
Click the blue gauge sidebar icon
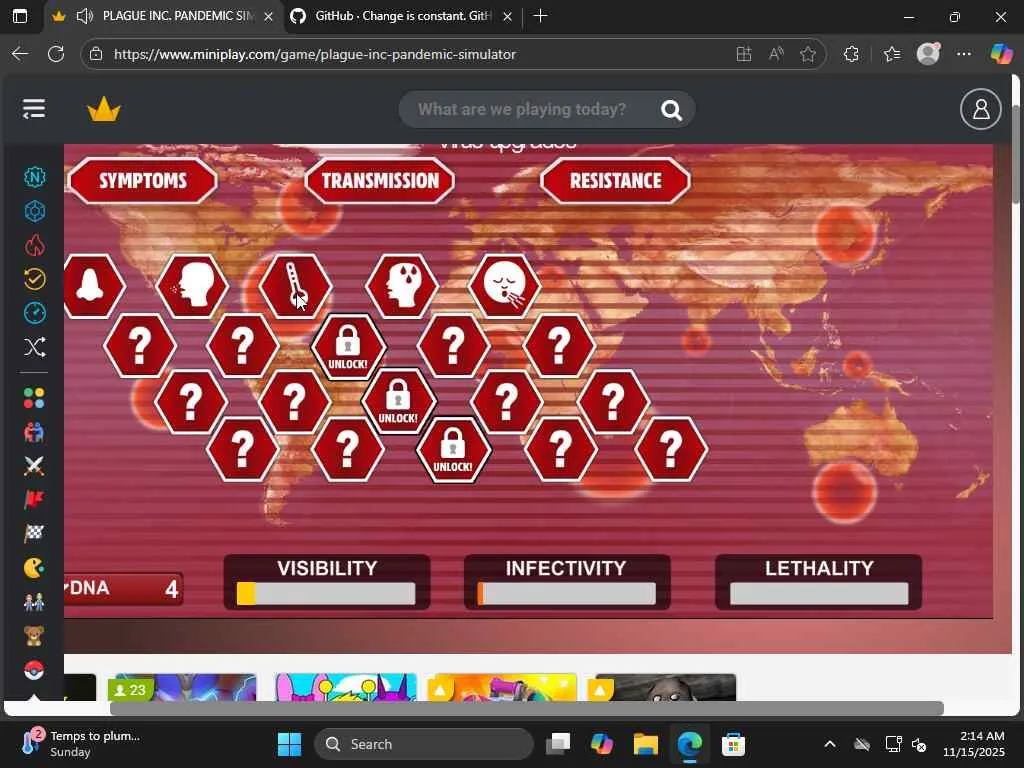[35, 313]
